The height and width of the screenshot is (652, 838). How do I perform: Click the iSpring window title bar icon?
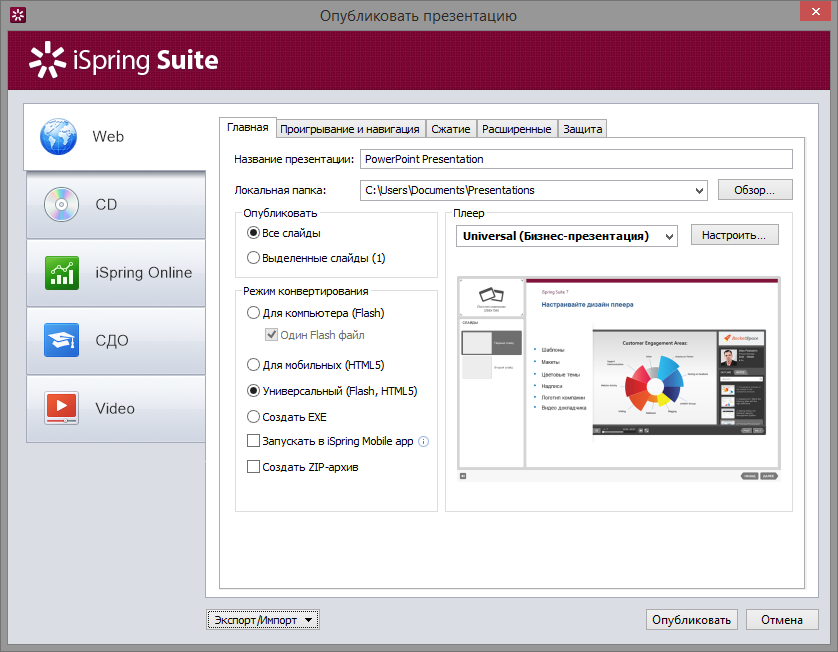[x=18, y=15]
